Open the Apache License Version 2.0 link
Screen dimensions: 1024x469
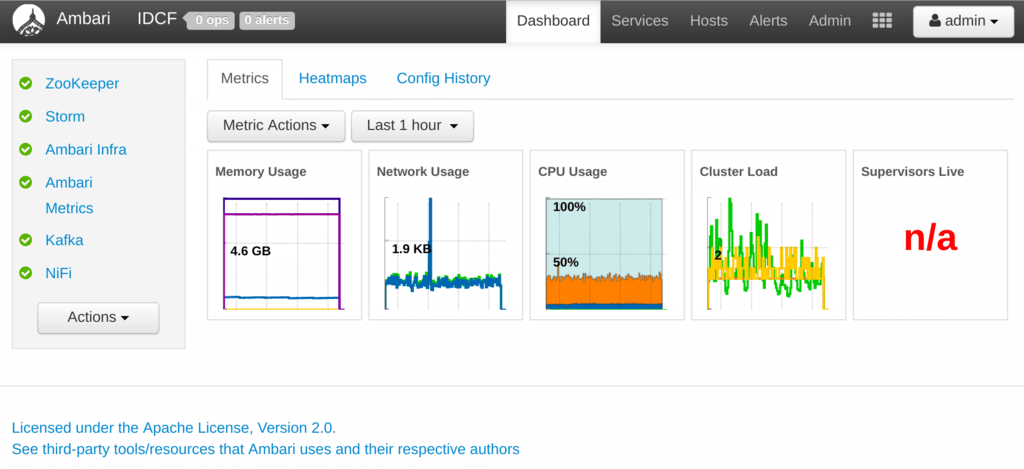pyautogui.click(x=173, y=429)
